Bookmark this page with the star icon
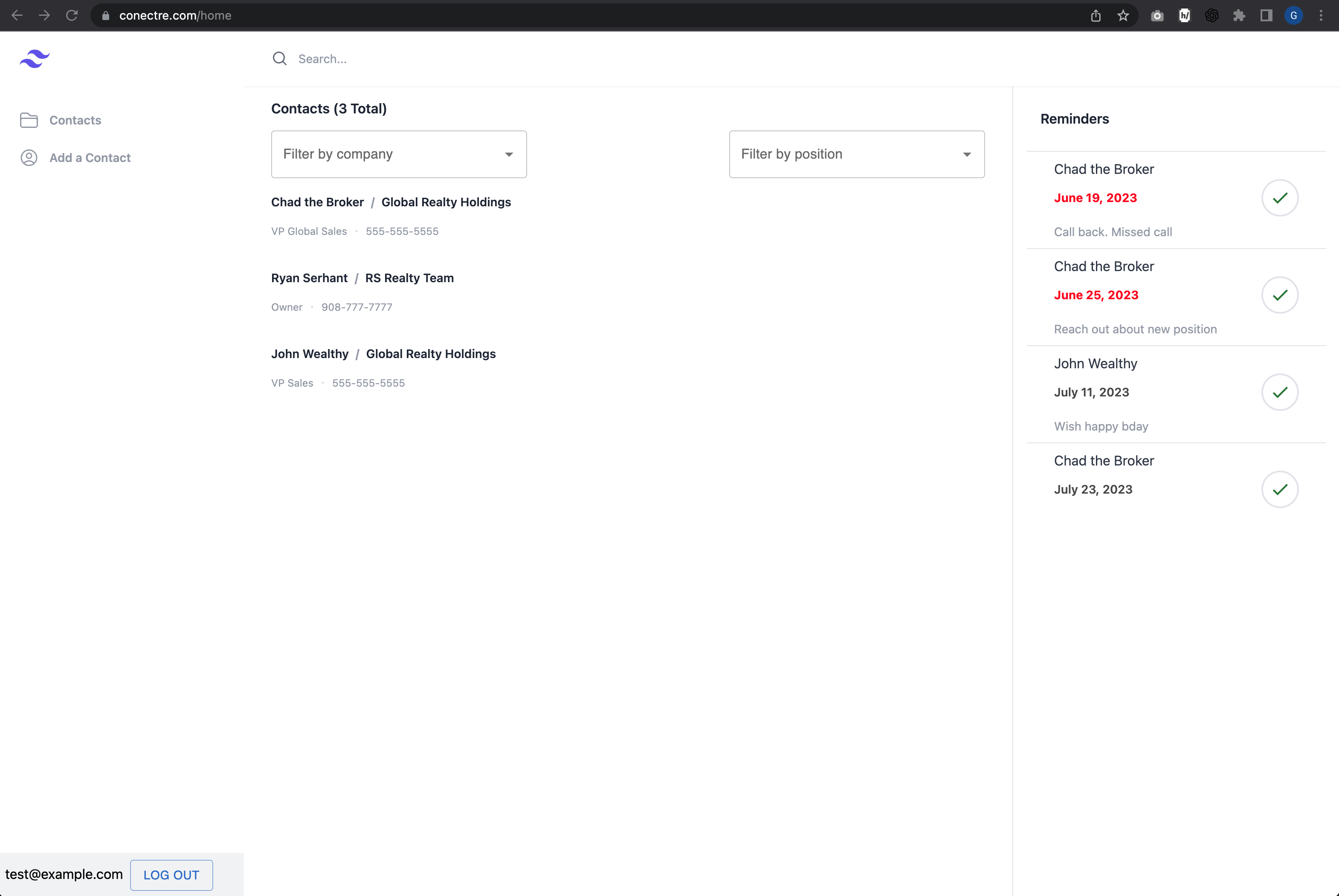1339x896 pixels. pos(1123,15)
